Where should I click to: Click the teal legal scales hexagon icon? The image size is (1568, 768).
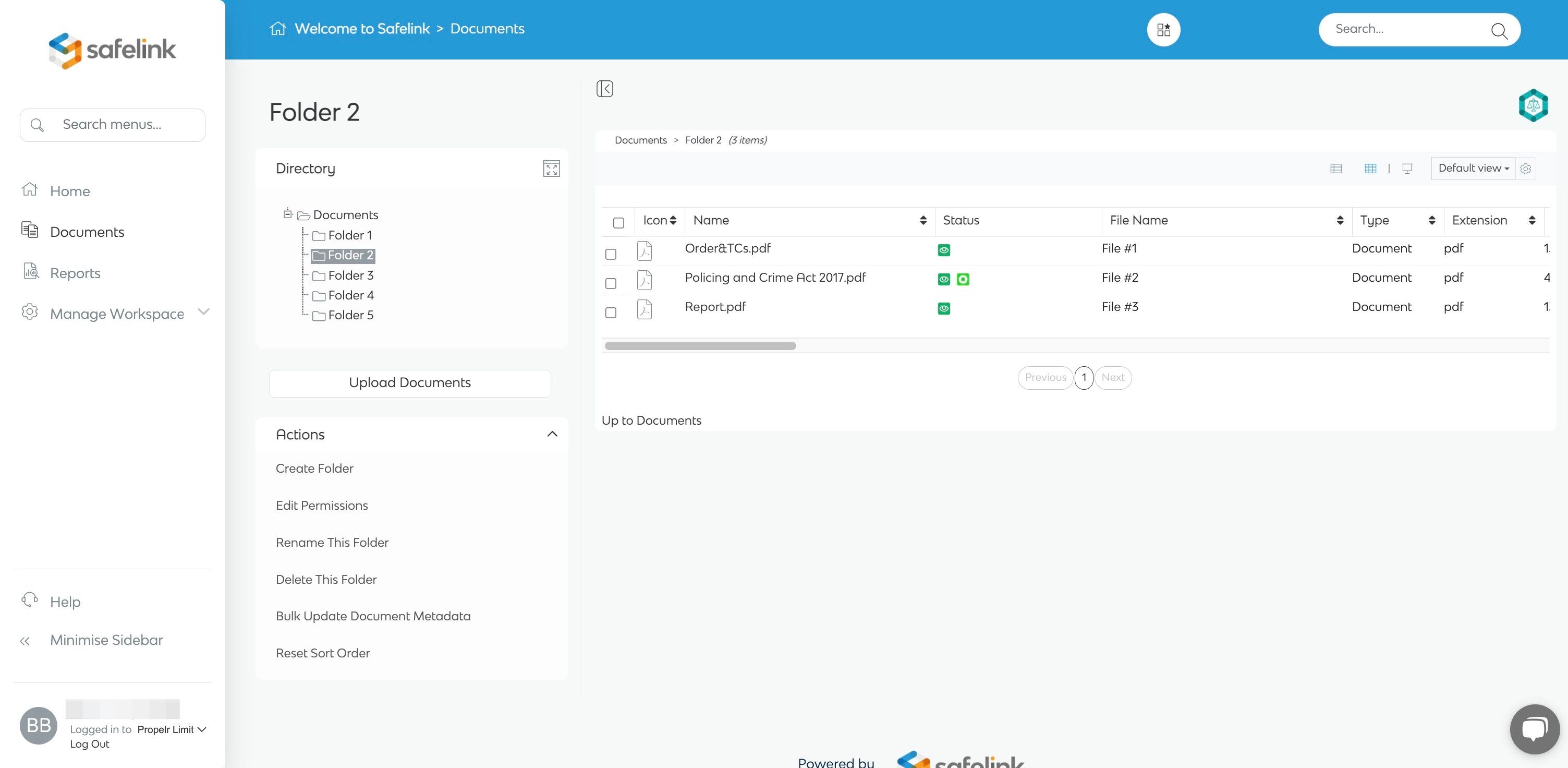pyautogui.click(x=1533, y=105)
